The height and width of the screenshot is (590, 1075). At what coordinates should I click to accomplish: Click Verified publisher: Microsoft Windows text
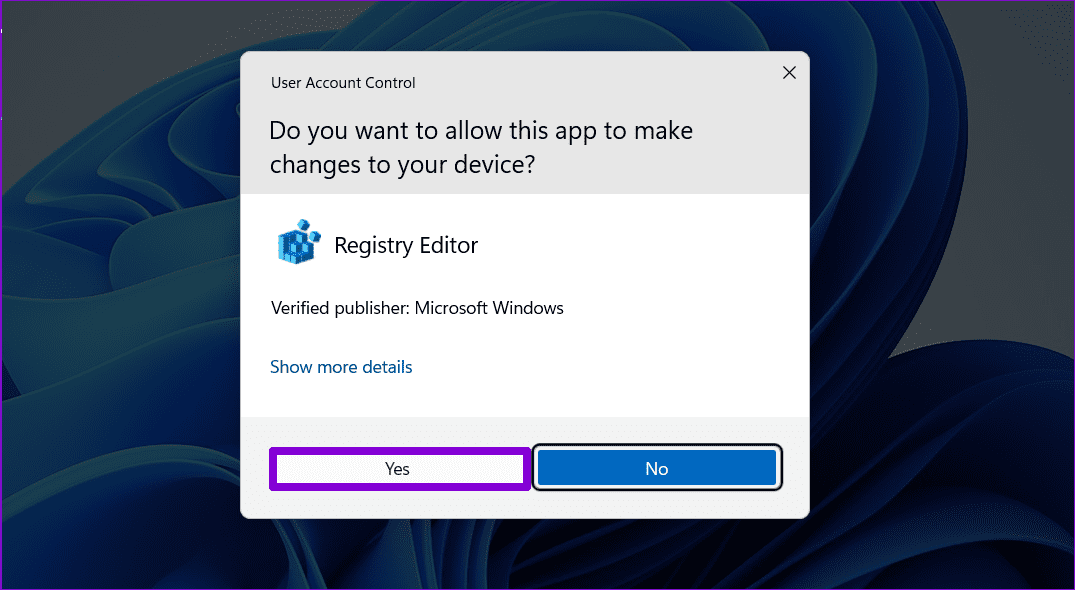[417, 308]
